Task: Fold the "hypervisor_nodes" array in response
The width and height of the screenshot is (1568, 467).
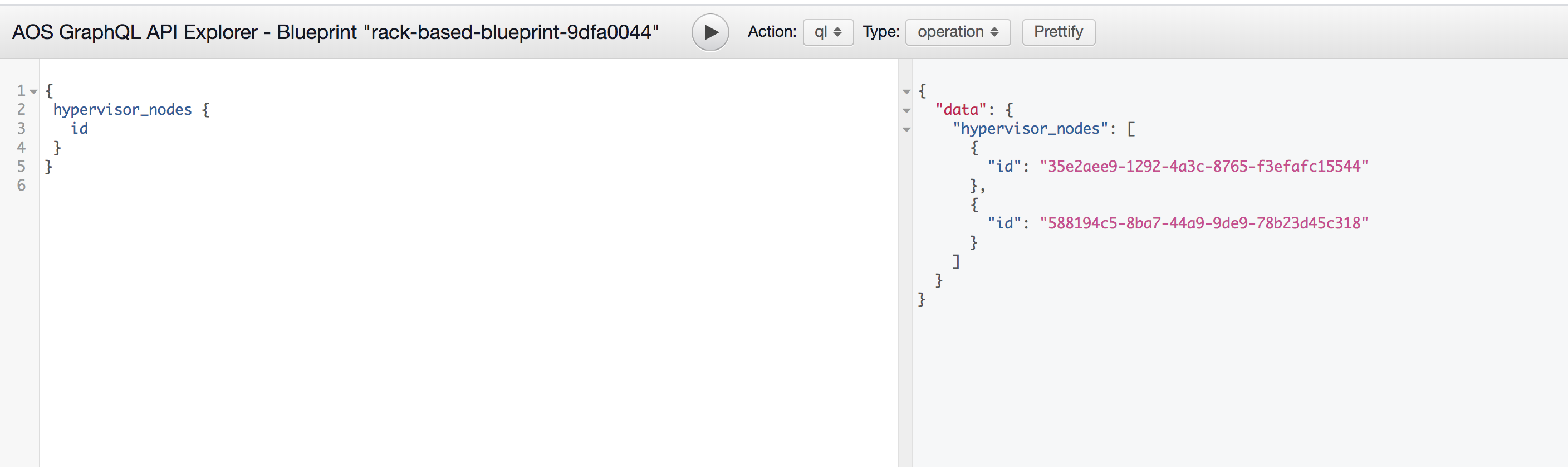Action: tap(906, 129)
